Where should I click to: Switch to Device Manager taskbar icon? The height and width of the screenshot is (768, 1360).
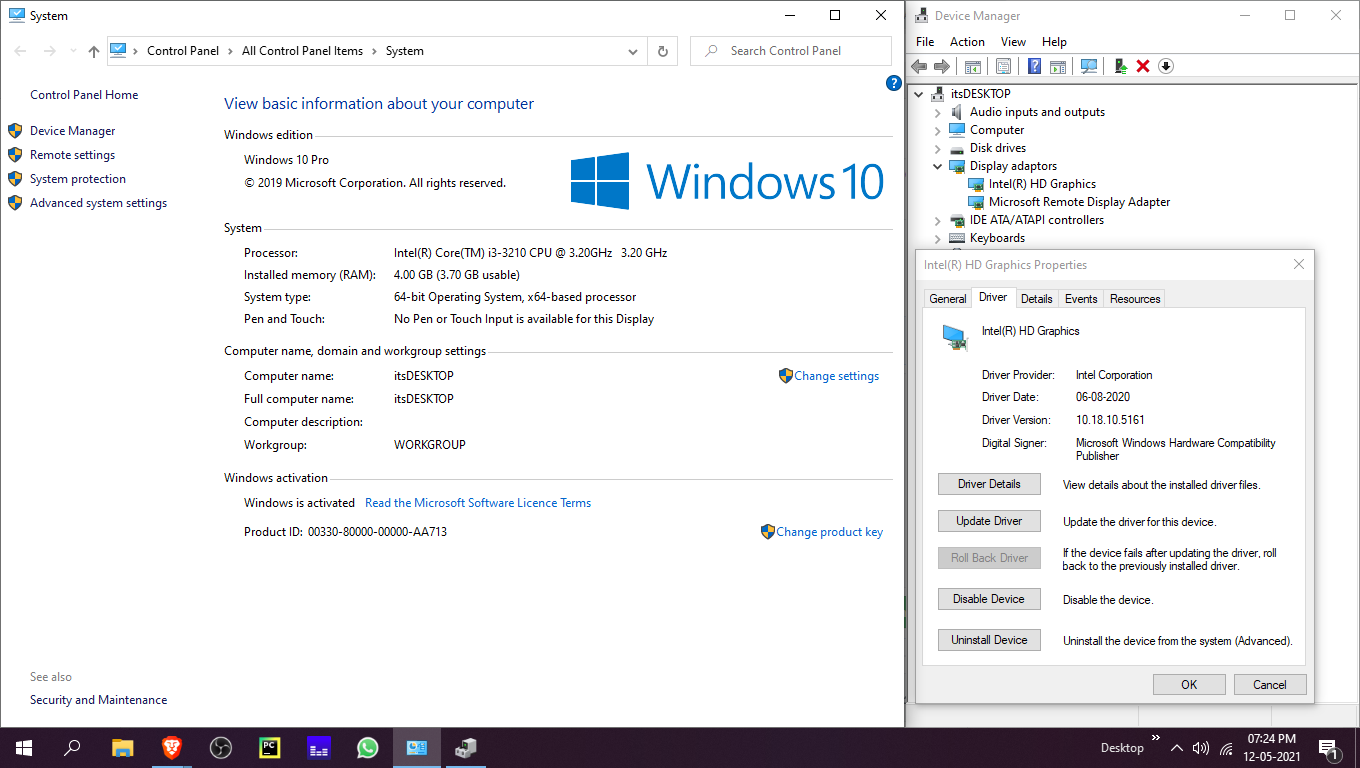coord(466,748)
